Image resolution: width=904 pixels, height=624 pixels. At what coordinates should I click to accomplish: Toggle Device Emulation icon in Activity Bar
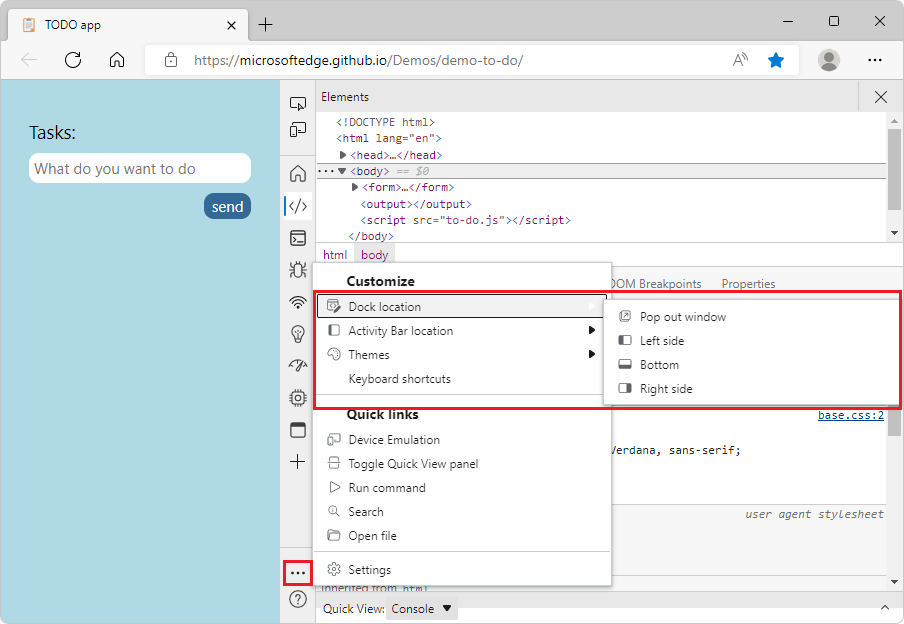click(297, 130)
